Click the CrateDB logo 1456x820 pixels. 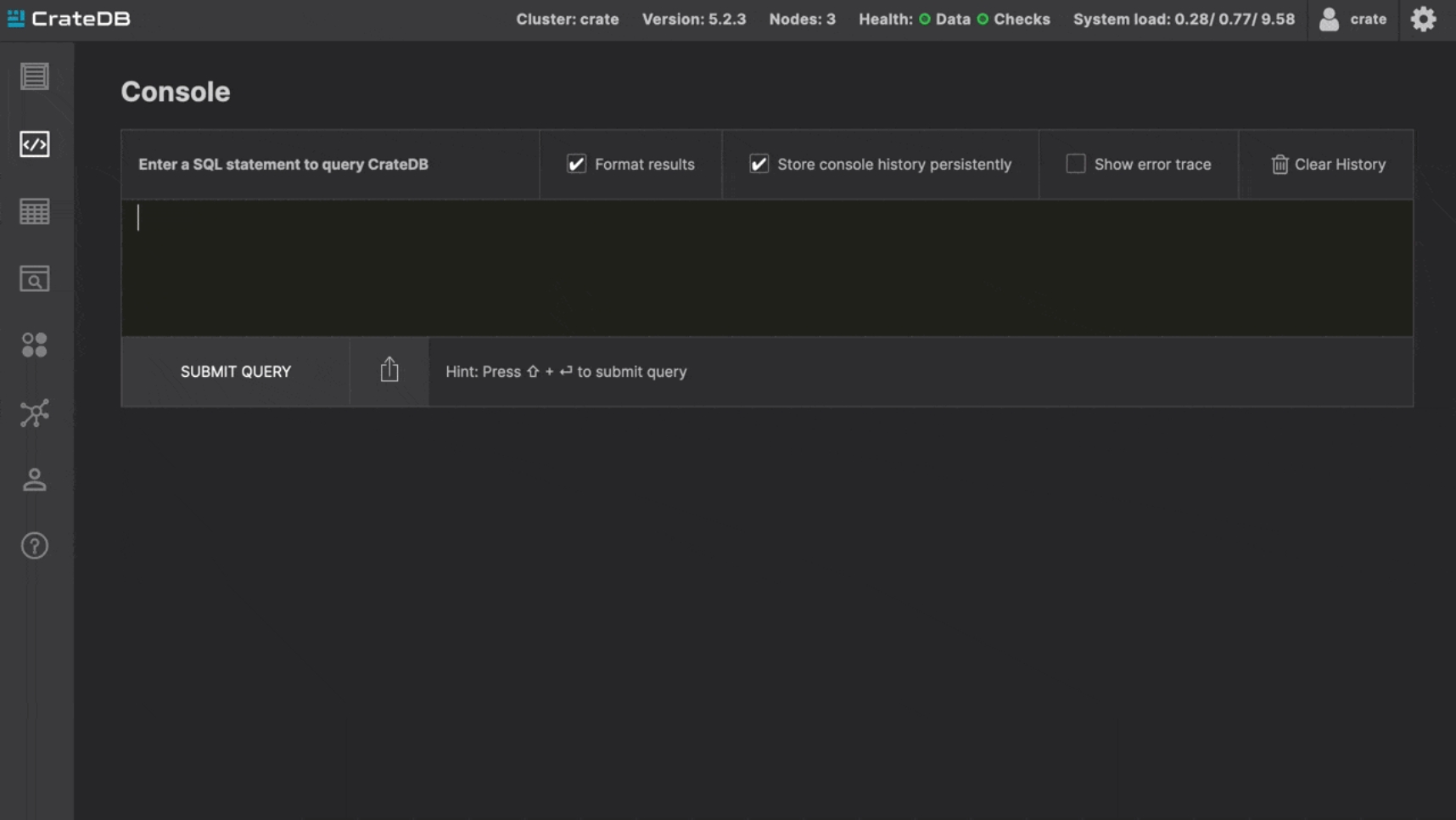click(69, 19)
